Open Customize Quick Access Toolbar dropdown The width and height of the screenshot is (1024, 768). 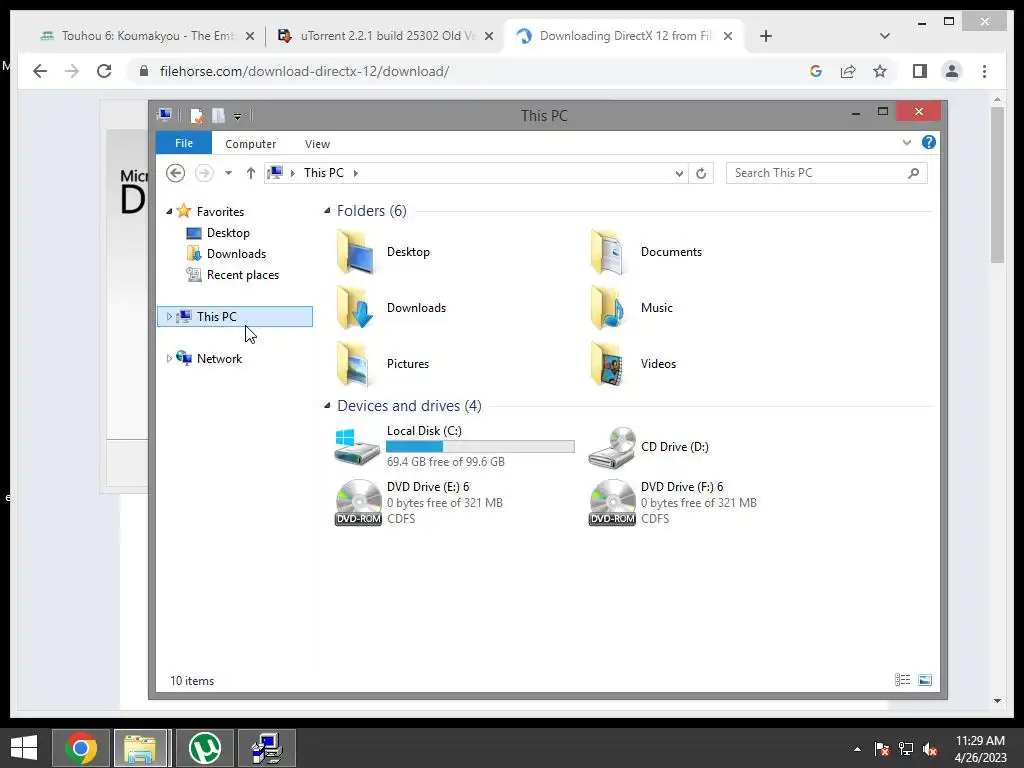coord(238,117)
